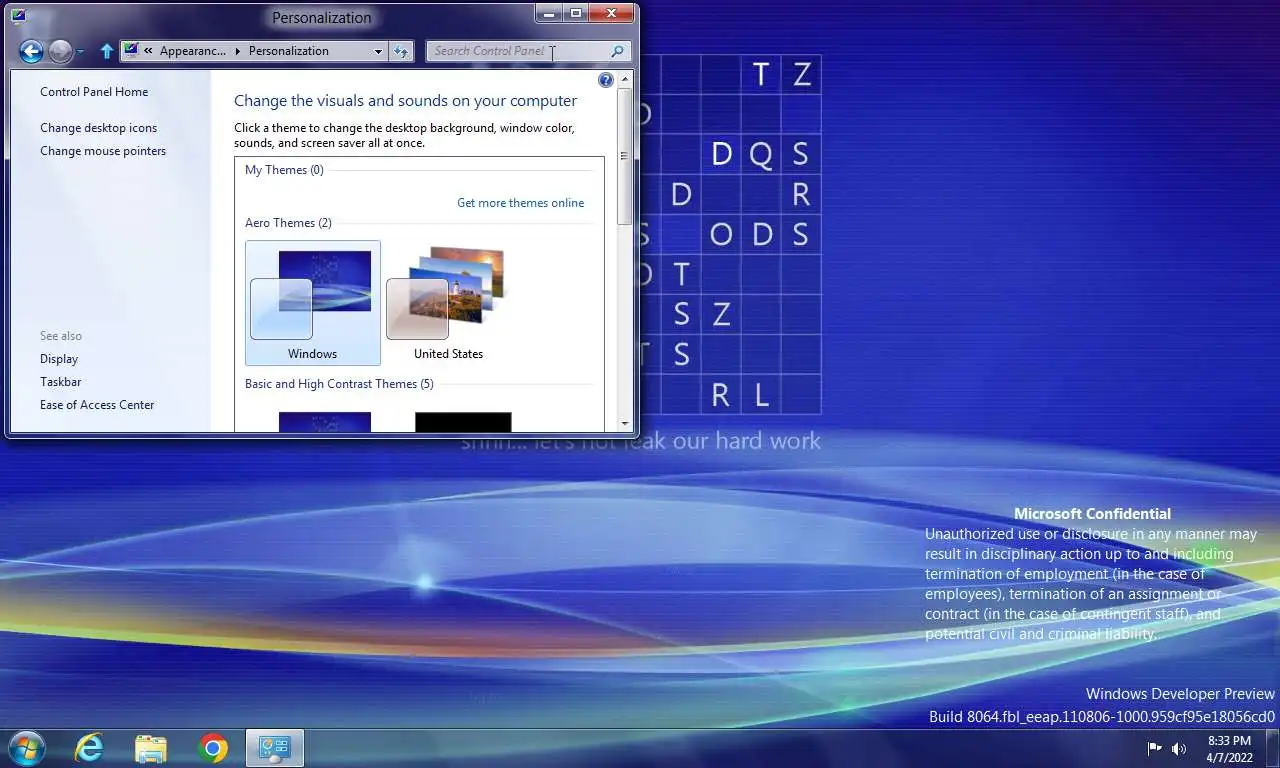Click the Personalization window title bar icon
This screenshot has height=768, width=1280.
click(18, 15)
